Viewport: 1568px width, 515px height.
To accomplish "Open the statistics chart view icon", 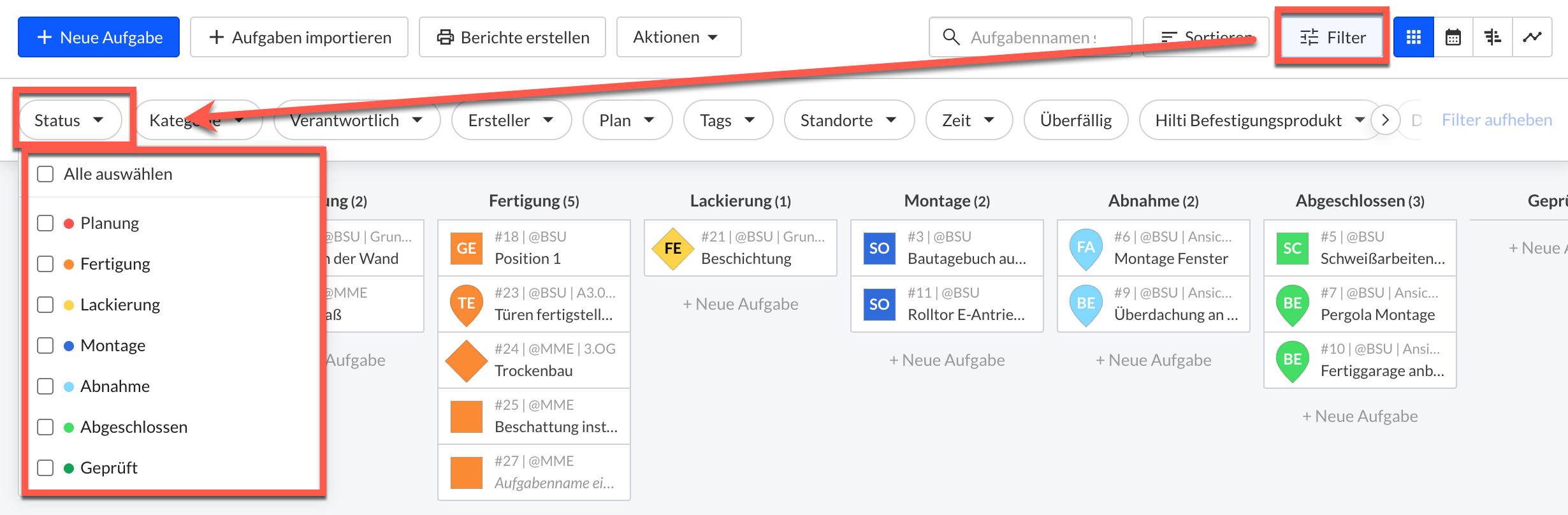I will point(1532,38).
